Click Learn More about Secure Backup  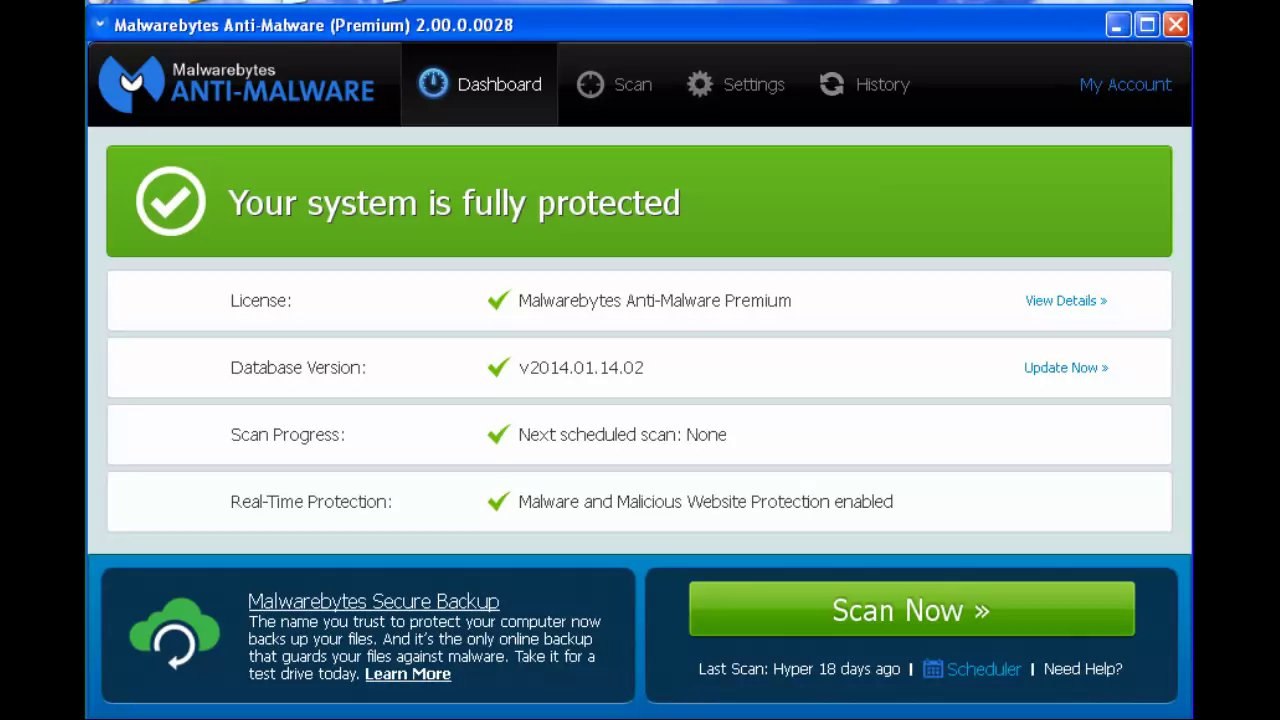(x=408, y=674)
